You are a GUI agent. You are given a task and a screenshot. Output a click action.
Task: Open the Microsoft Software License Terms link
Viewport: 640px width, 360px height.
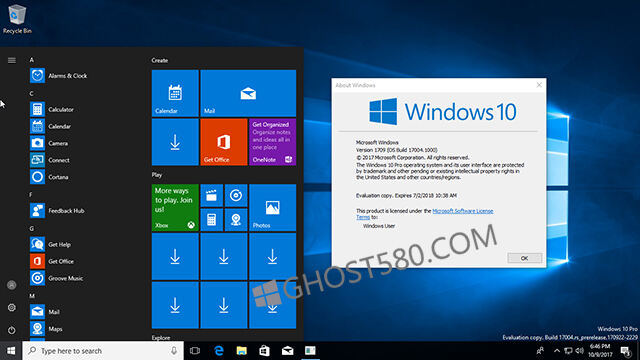(425, 214)
